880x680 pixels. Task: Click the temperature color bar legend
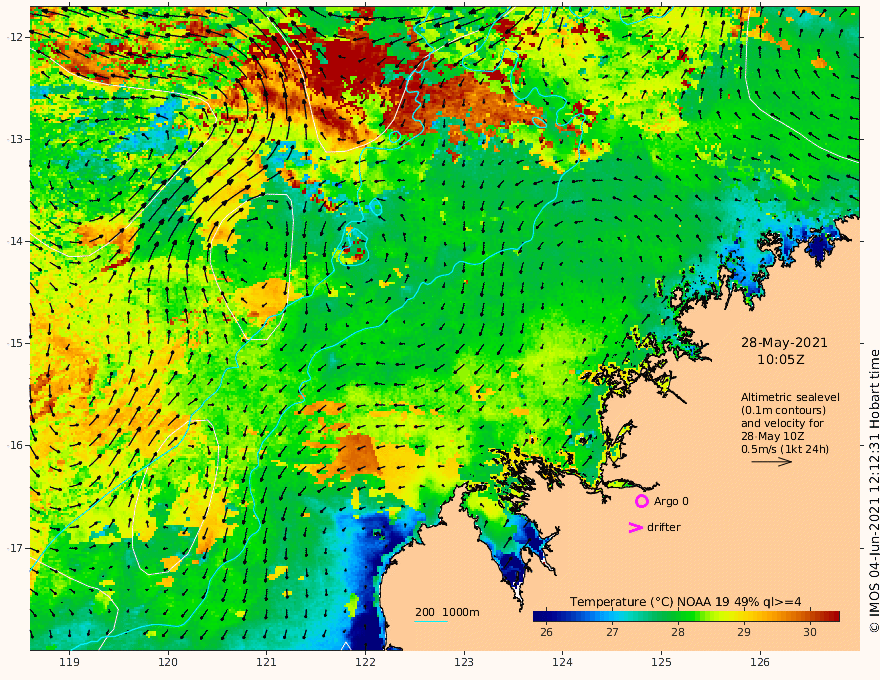click(686, 617)
